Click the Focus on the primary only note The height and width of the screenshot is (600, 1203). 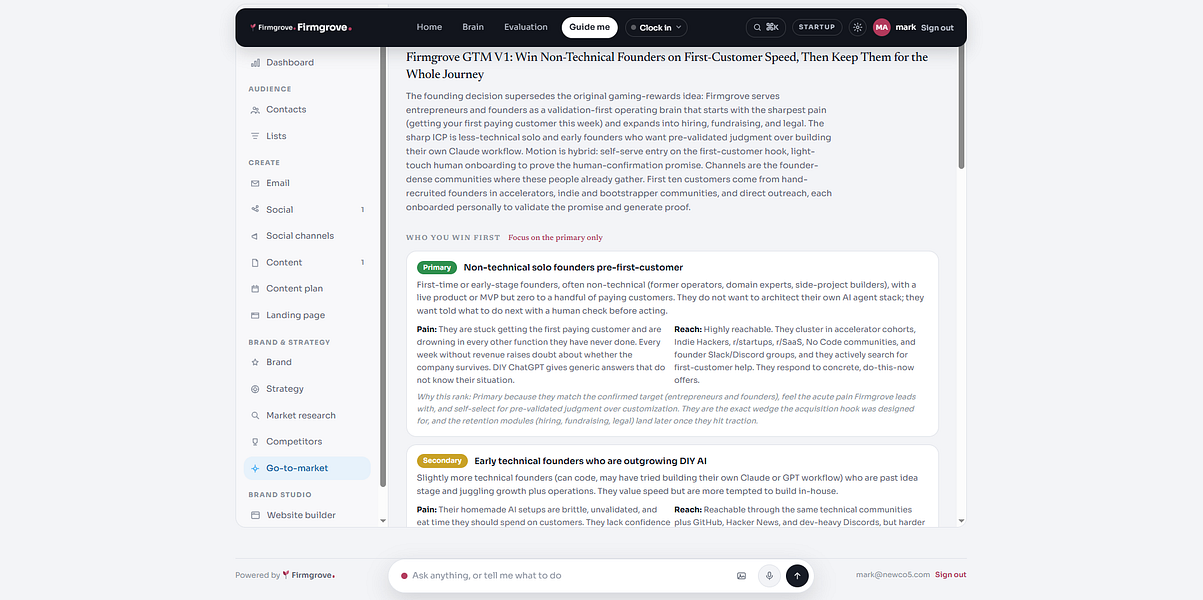pyautogui.click(x=555, y=238)
